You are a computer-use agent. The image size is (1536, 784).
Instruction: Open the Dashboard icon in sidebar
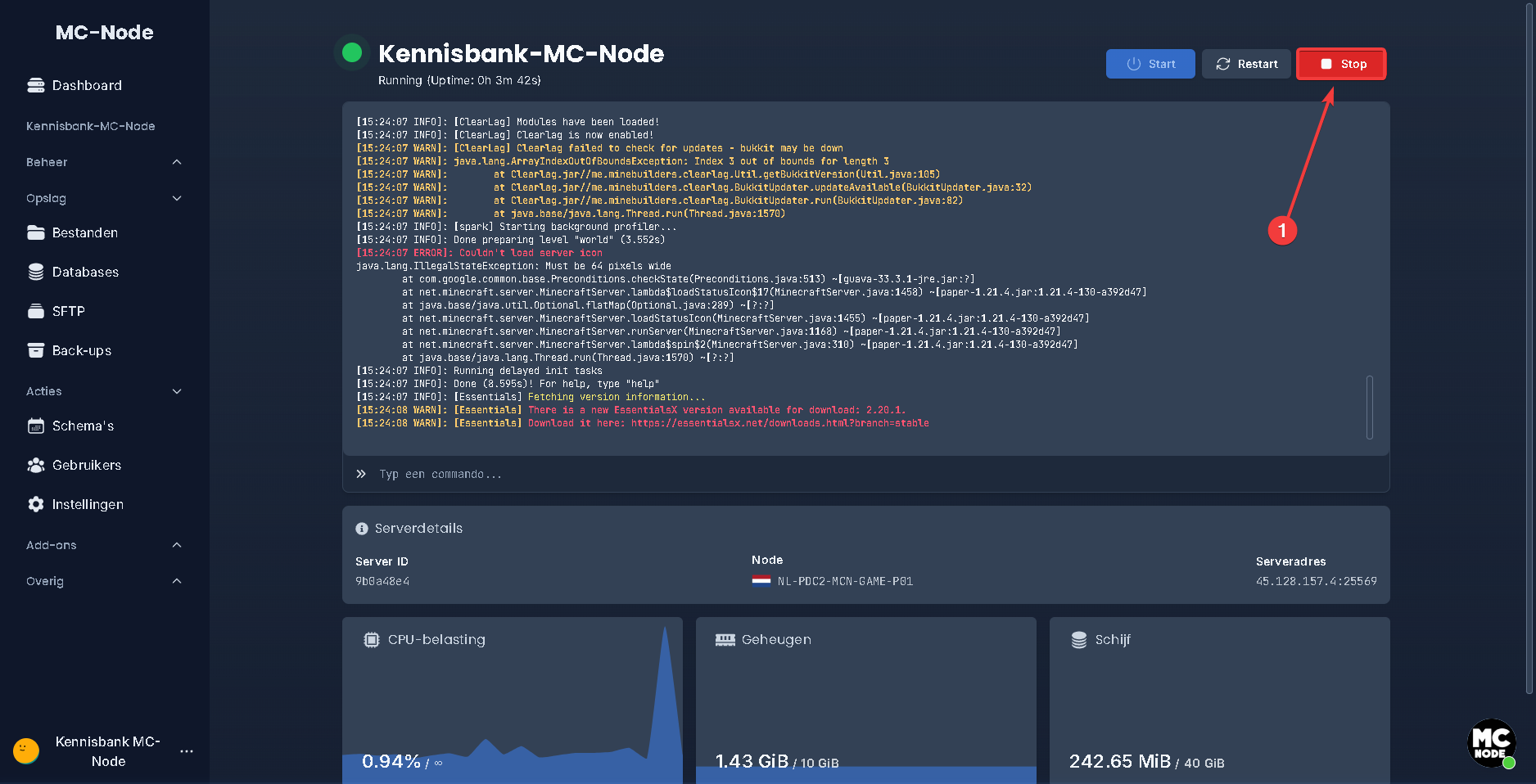[36, 85]
